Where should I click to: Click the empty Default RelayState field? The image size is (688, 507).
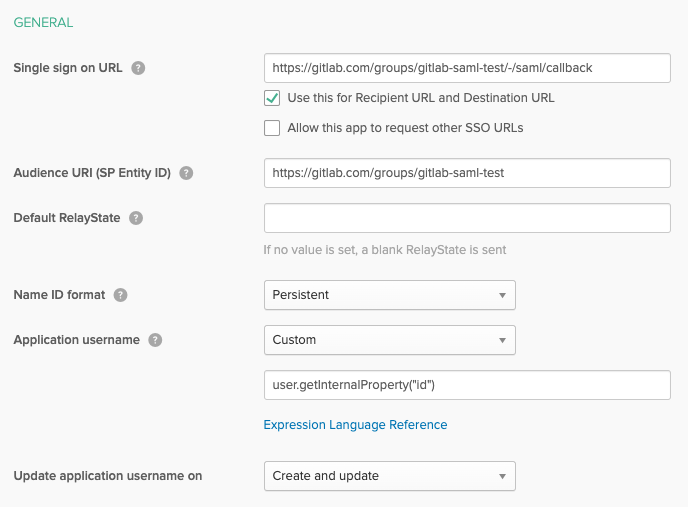(x=466, y=218)
